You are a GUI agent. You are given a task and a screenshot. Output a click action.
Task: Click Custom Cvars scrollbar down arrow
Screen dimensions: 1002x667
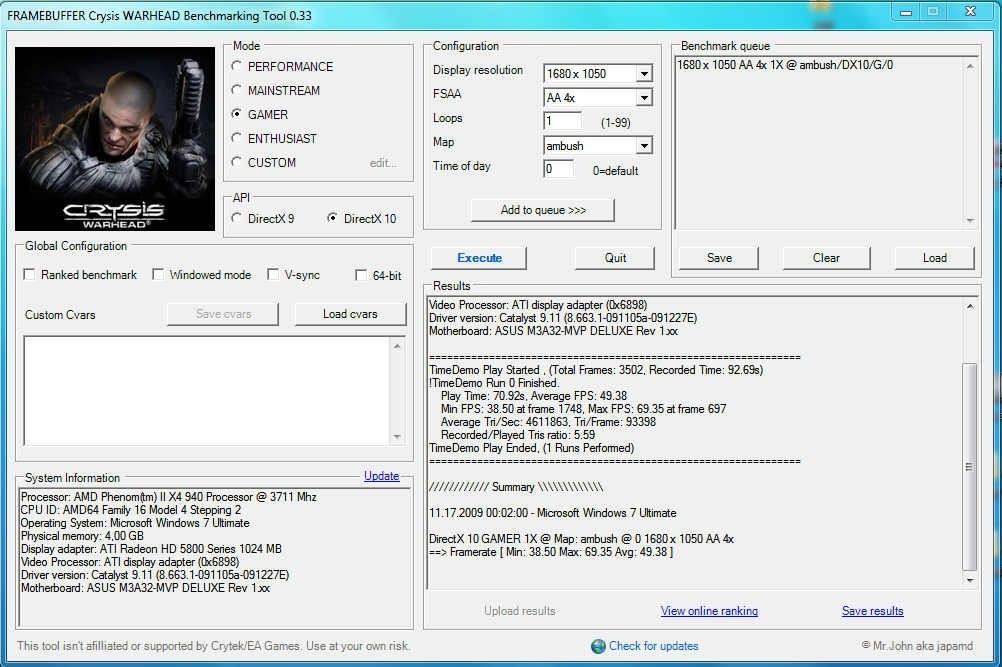397,437
